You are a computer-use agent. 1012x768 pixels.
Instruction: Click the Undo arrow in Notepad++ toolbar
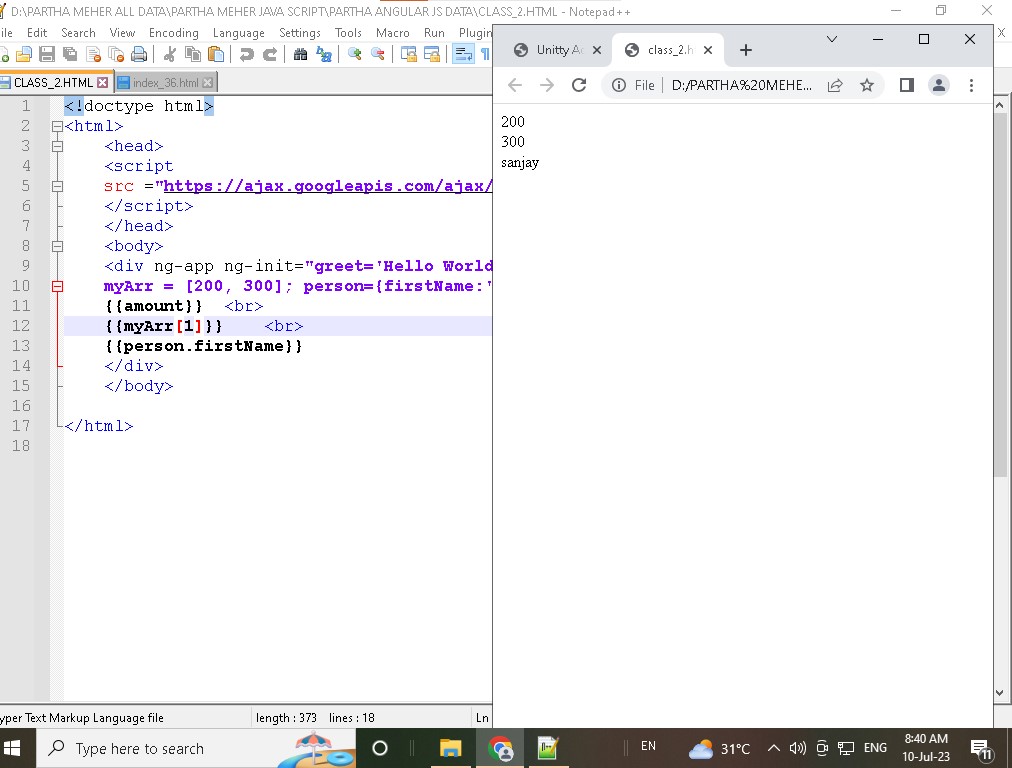pyautogui.click(x=246, y=55)
